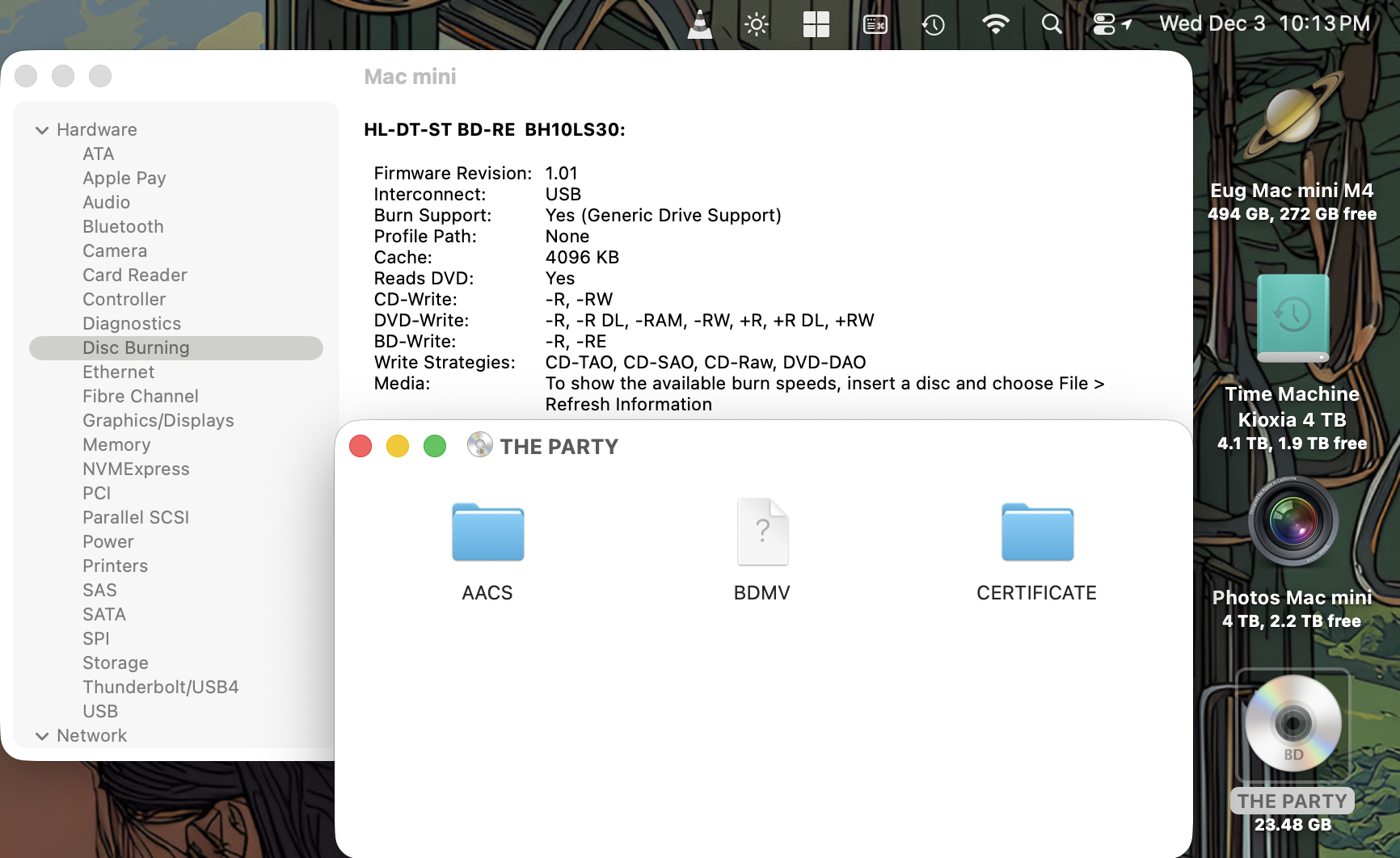Viewport: 1400px width, 858px height.
Task: Click the Mac mini window title
Action: pos(410,77)
